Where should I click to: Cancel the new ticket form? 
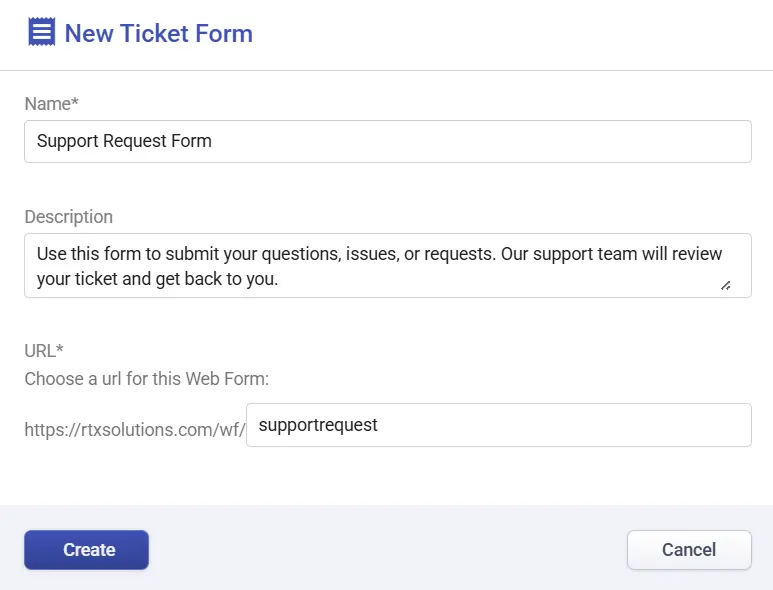[689, 550]
